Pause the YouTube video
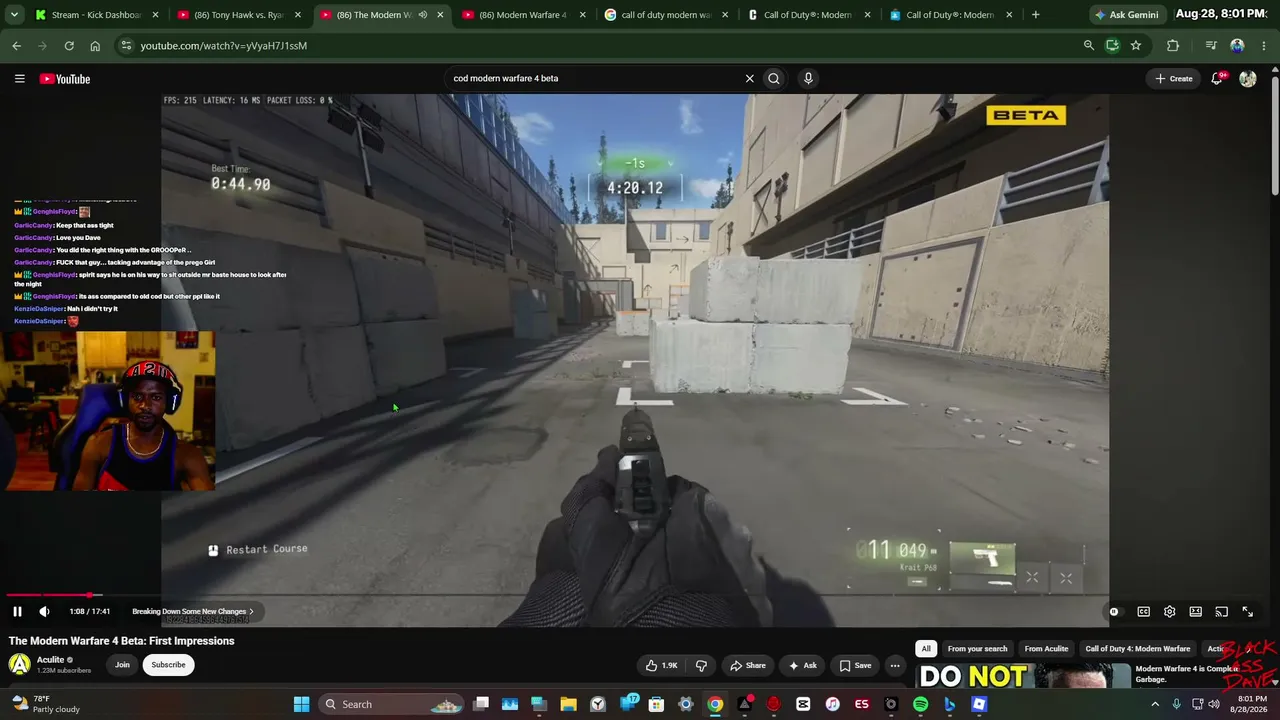The width and height of the screenshot is (1280, 720). (17, 611)
